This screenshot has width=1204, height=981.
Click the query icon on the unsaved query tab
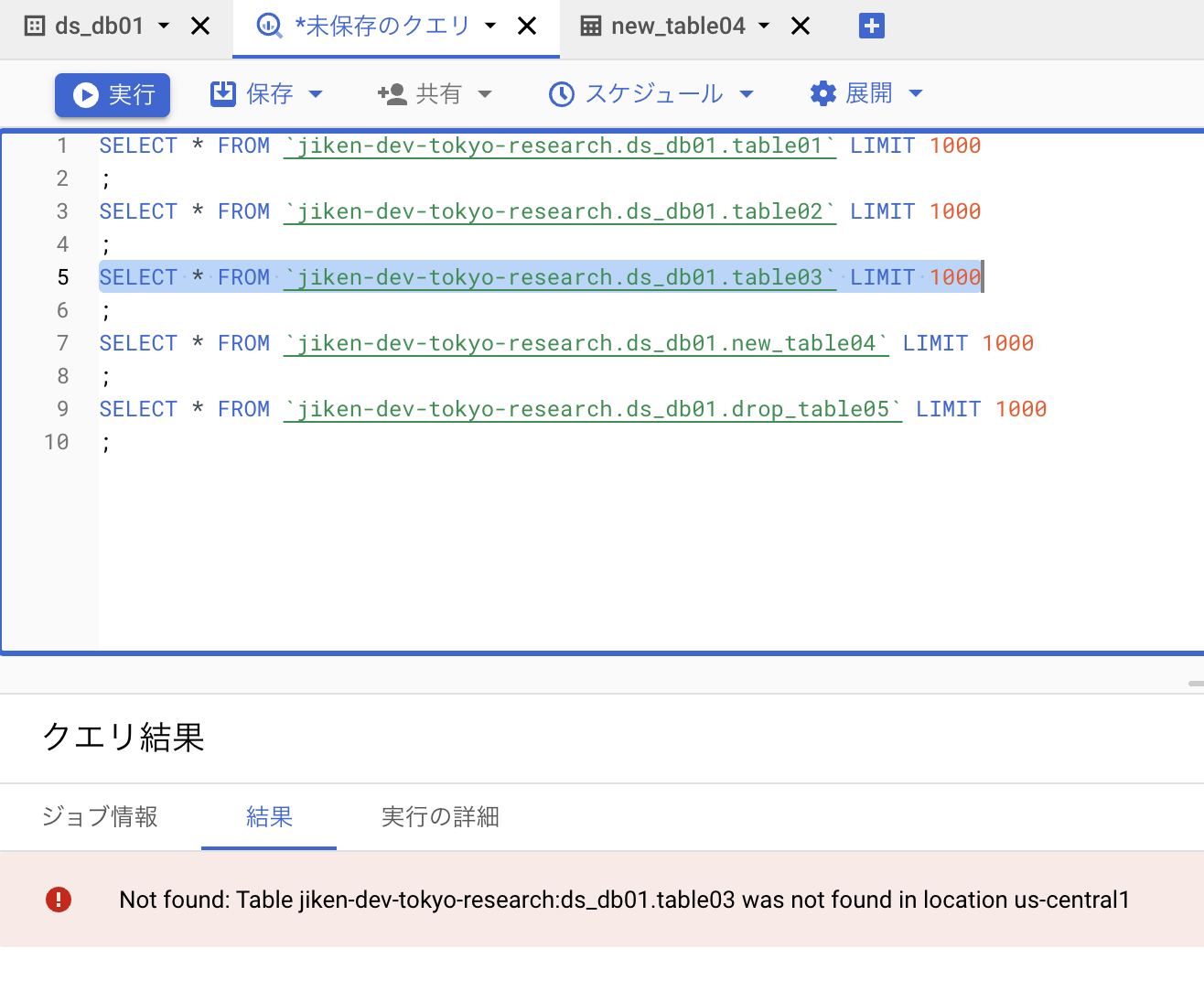point(269,26)
